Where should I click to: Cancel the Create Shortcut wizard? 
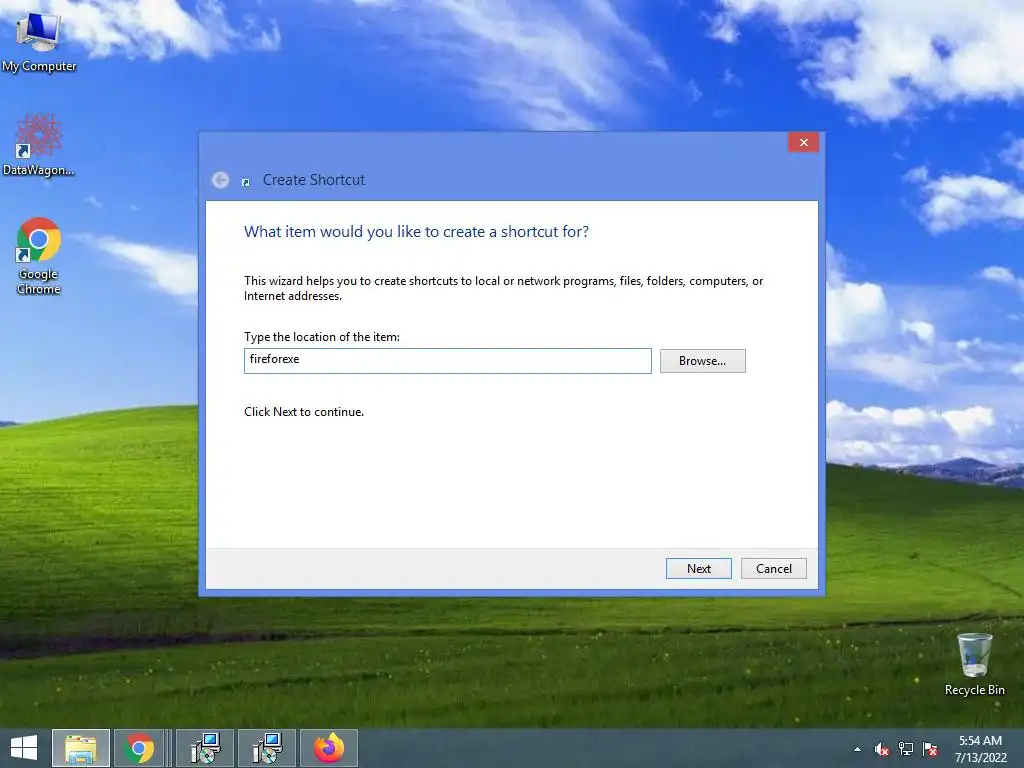774,569
